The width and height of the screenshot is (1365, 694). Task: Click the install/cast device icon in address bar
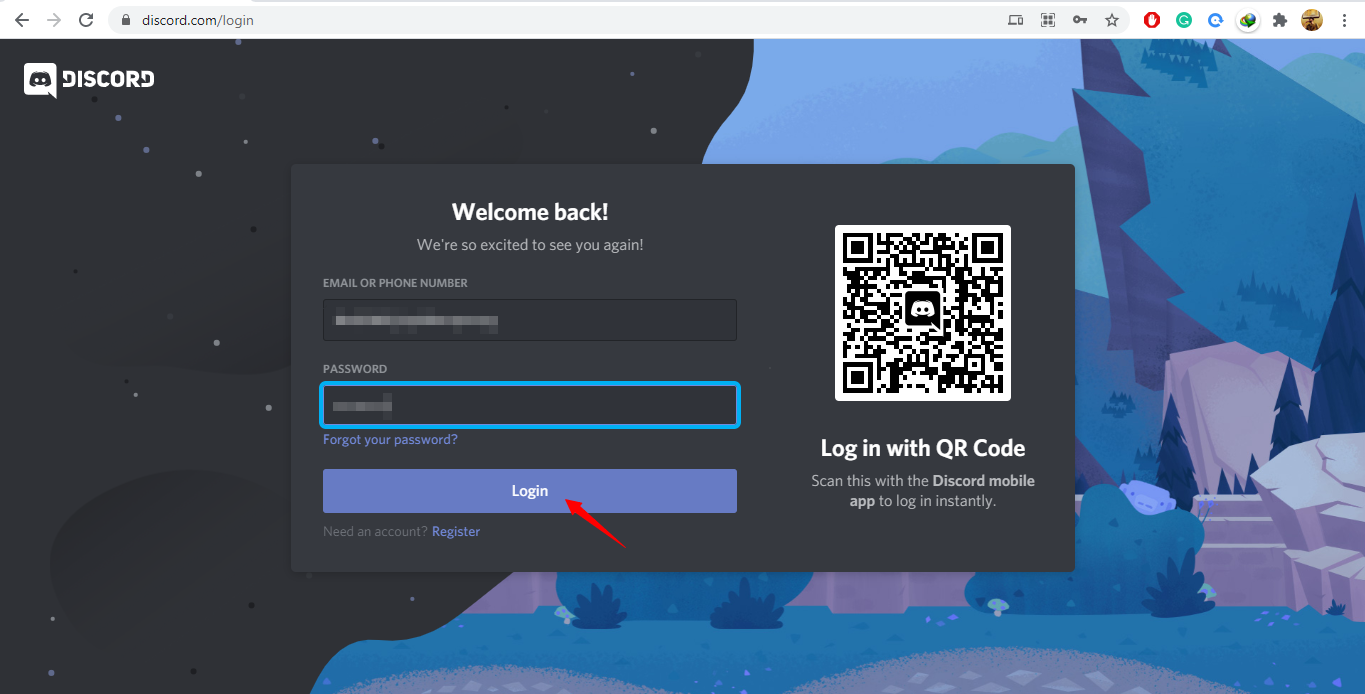tap(1016, 20)
